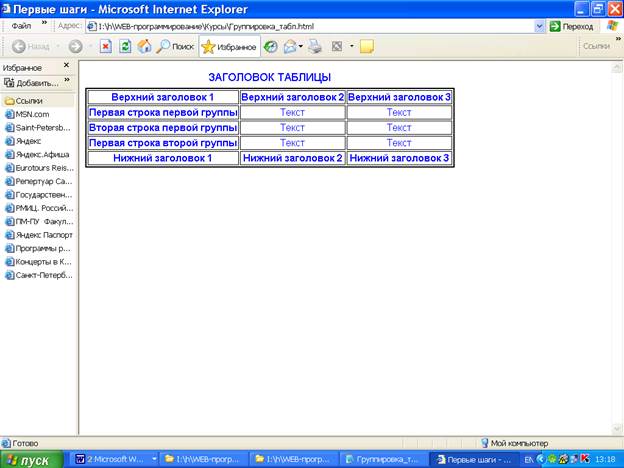Viewport: 624px width, 468px height.
Task: Click the Мой компьютер zone status indicator
Action: click(x=514, y=443)
